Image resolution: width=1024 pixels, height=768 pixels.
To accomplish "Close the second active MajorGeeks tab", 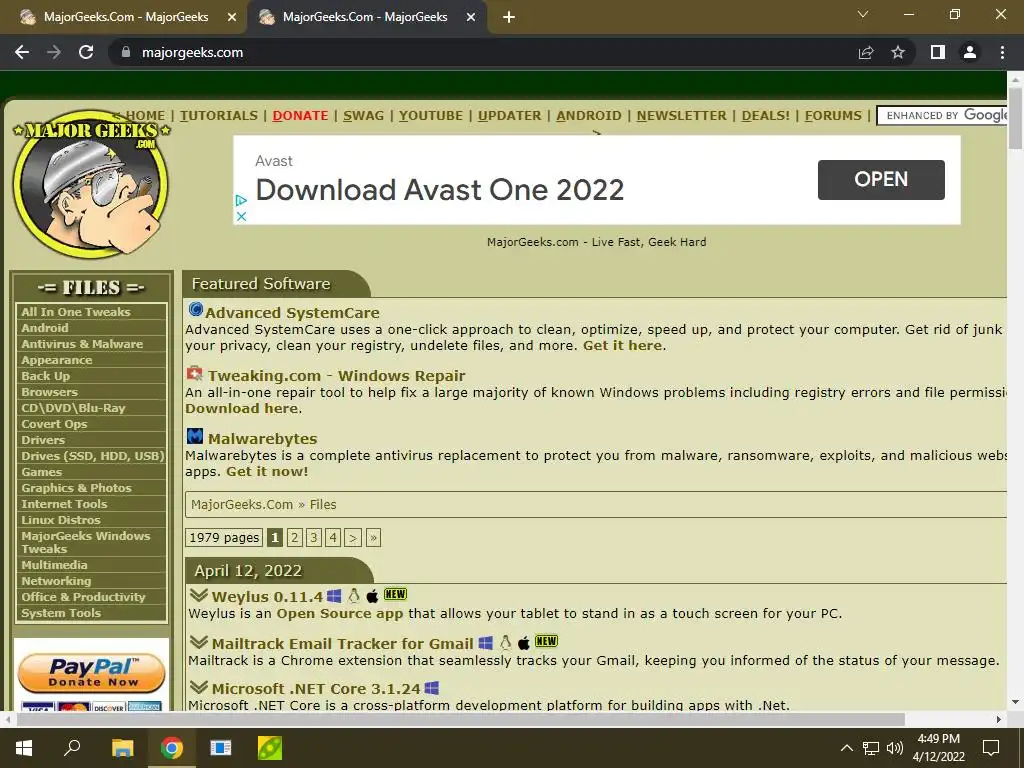I will point(471,18).
